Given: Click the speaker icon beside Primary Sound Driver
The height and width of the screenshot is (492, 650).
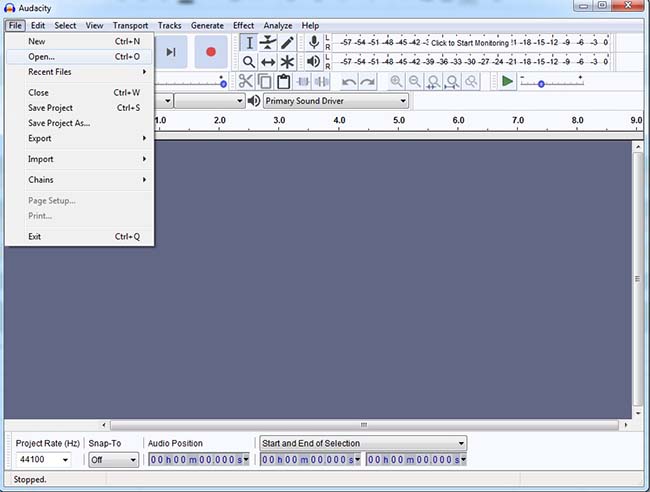Looking at the screenshot, I should pos(254,101).
